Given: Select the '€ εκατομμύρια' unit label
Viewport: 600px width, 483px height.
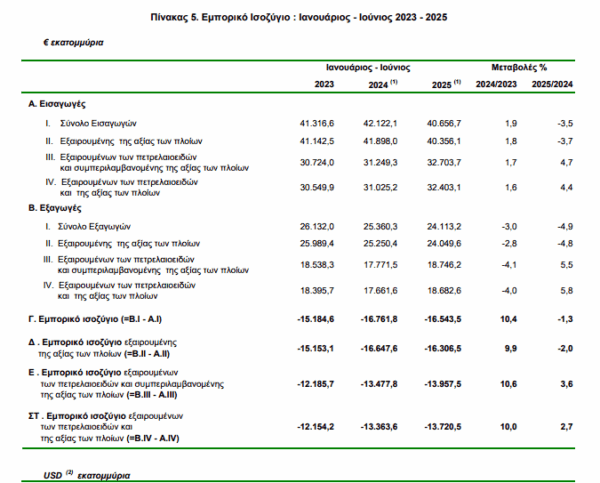Looking at the screenshot, I should [71, 44].
